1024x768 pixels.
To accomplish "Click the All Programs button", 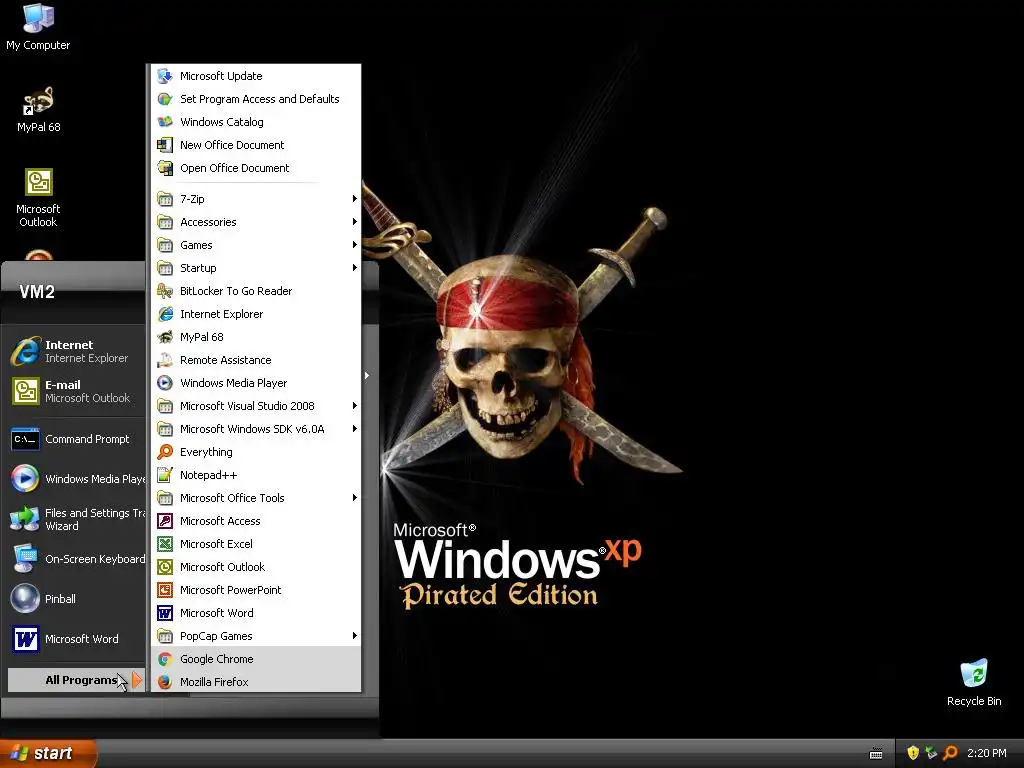I will [76, 680].
